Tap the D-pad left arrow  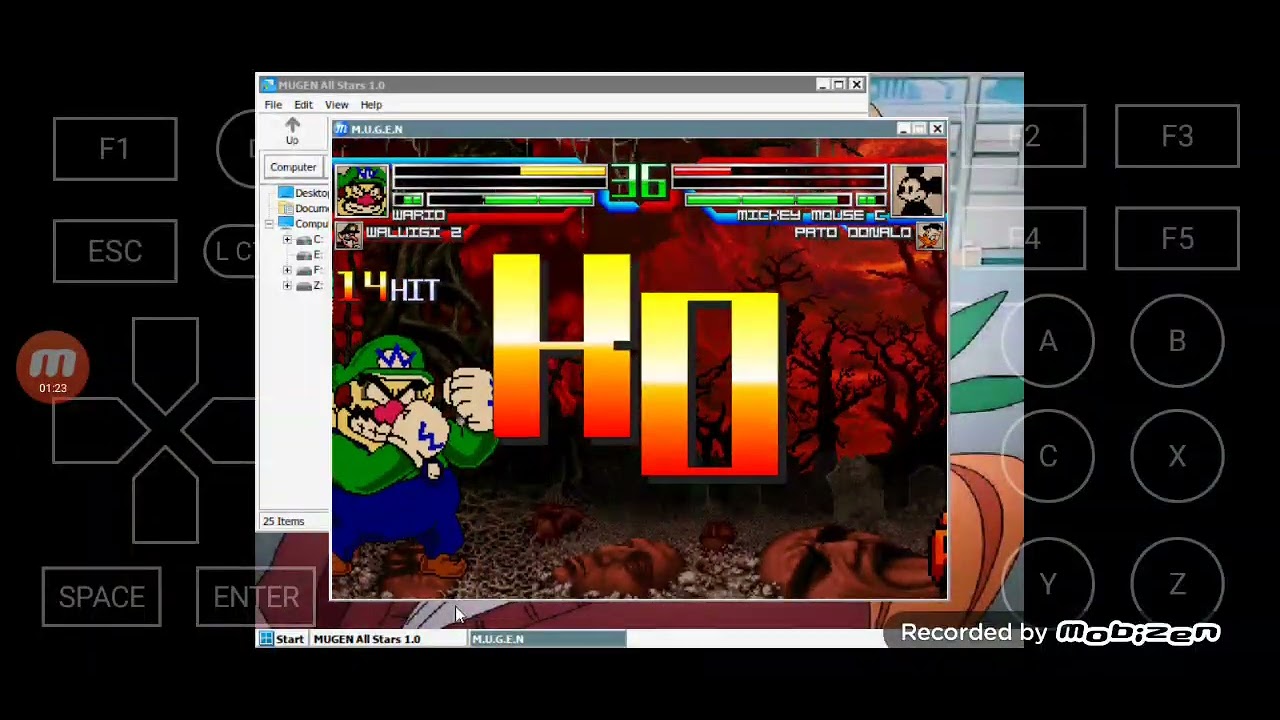point(100,430)
